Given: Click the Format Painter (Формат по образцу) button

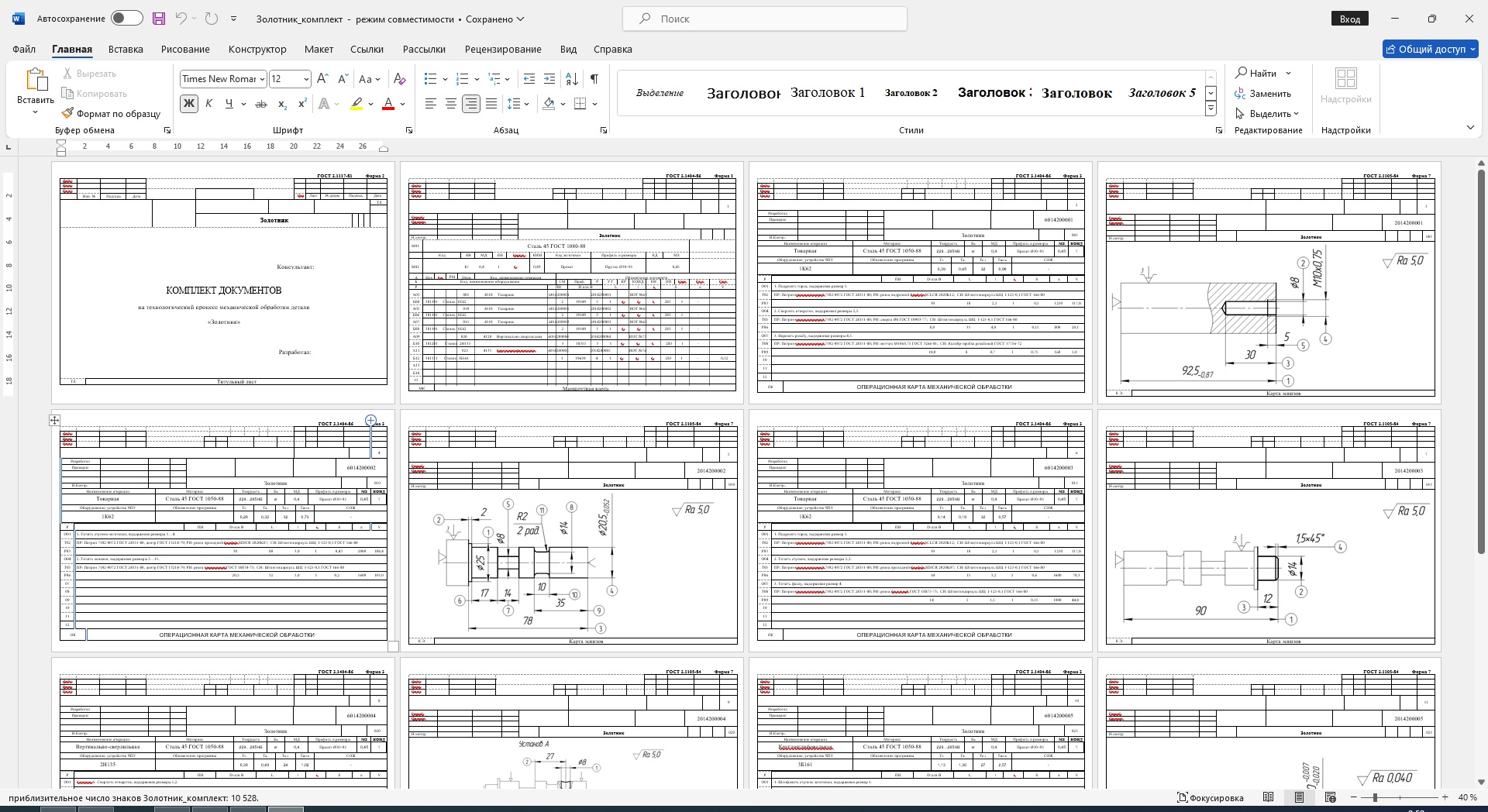Looking at the screenshot, I should point(112,114).
